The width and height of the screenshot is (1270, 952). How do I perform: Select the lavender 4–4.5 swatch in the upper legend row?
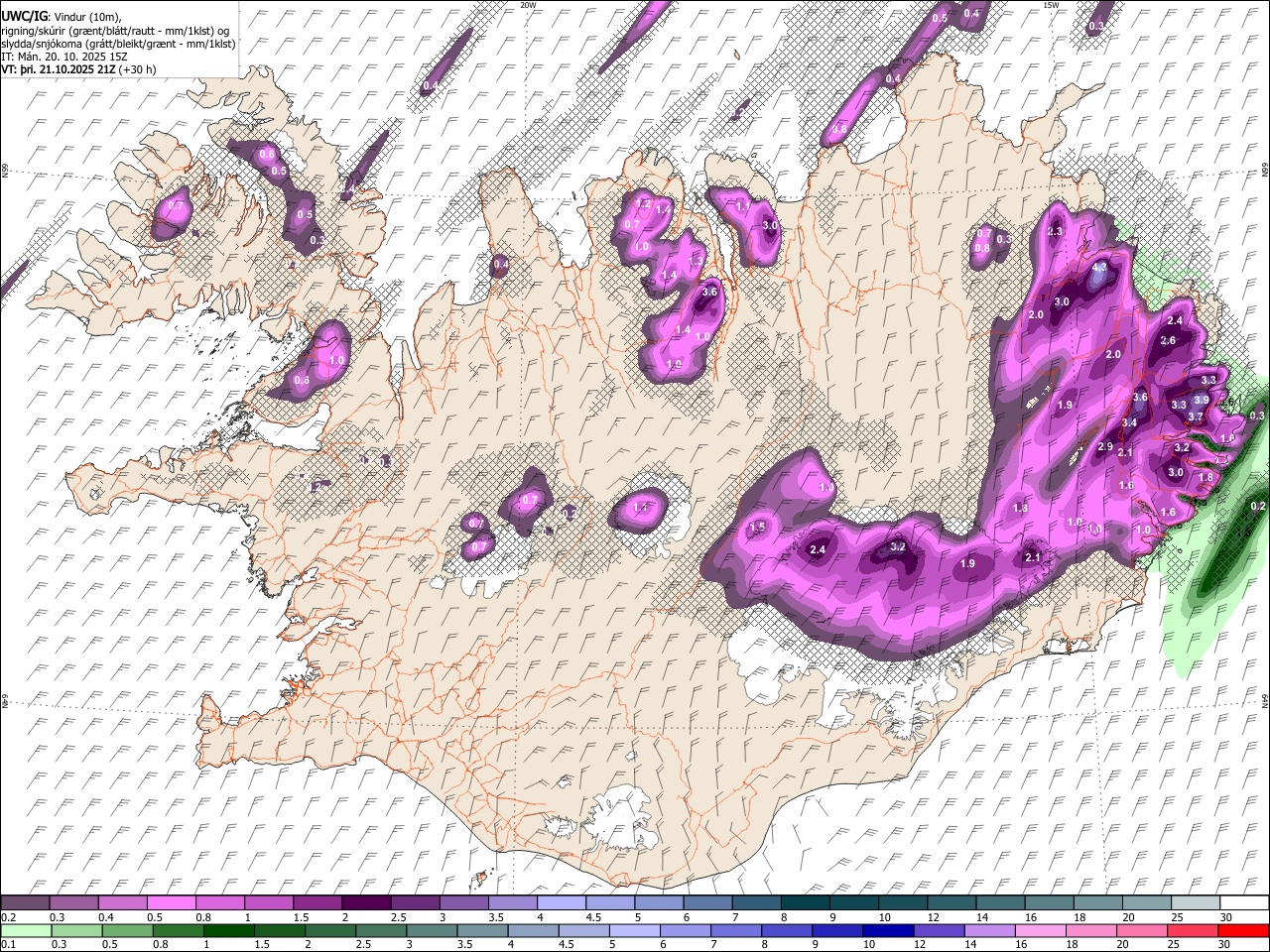(562, 903)
